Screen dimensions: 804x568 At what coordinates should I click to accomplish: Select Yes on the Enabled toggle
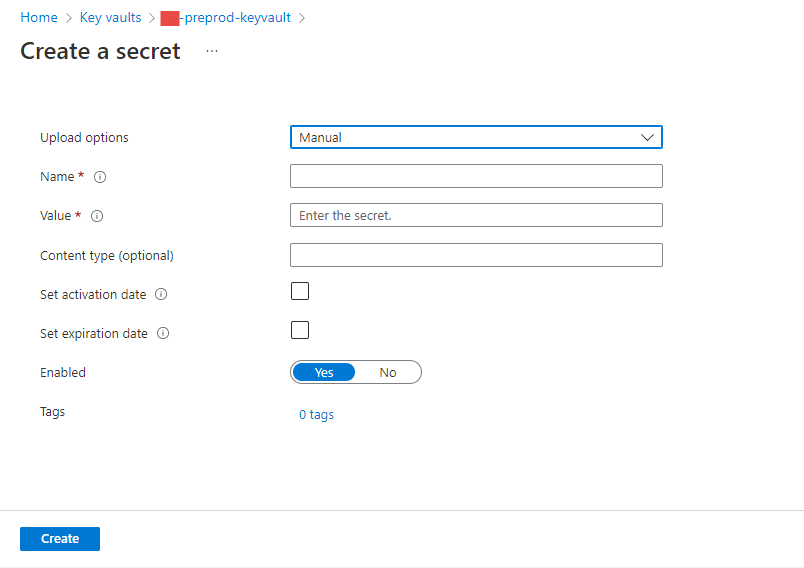[324, 373]
